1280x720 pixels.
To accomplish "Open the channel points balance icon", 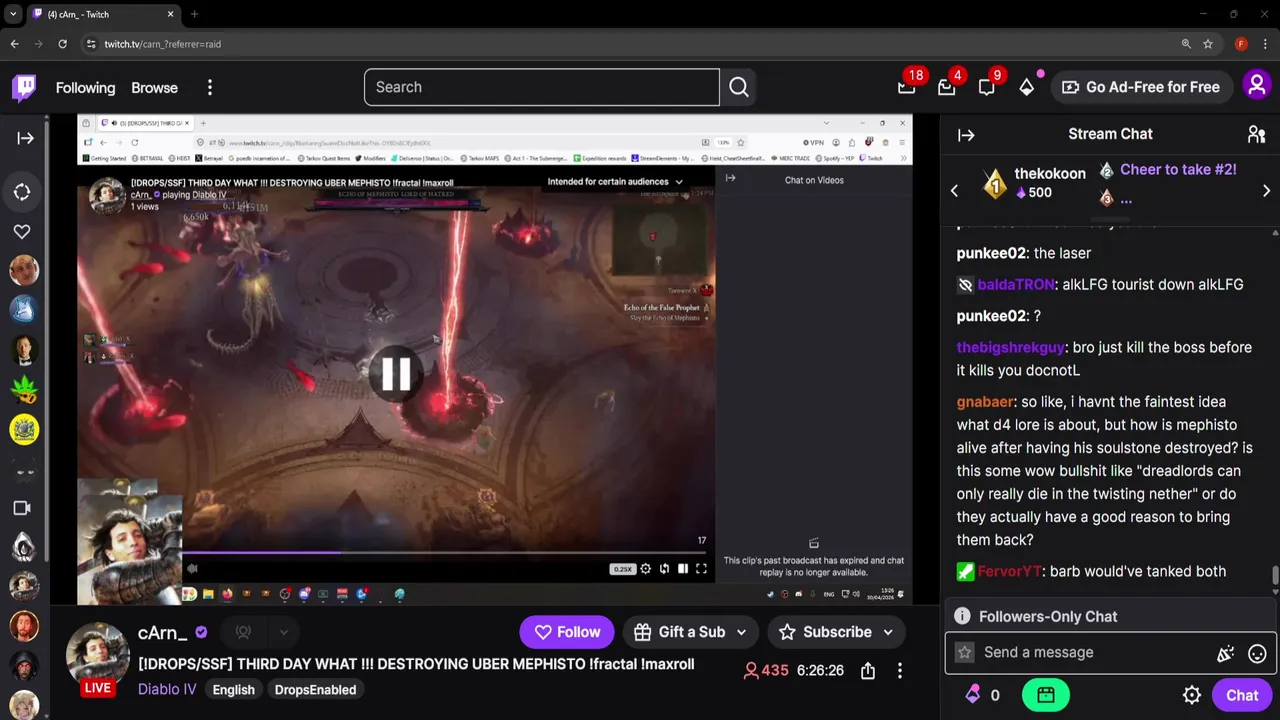I will click(973, 694).
